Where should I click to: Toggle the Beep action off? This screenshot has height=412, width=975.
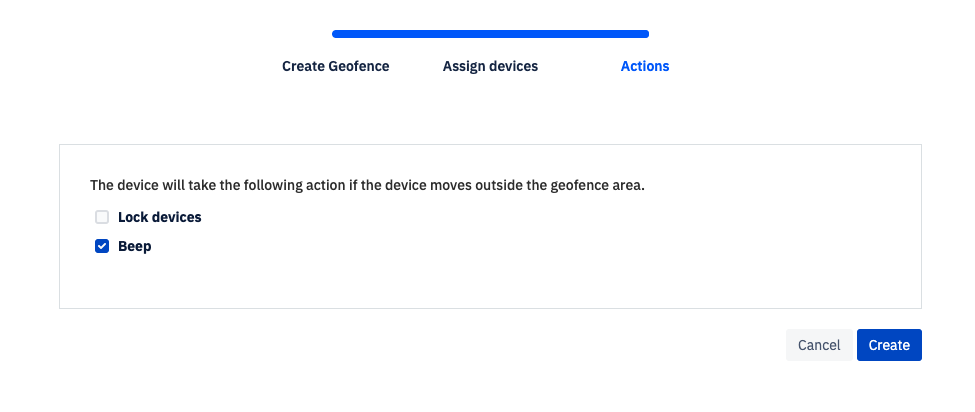pos(102,246)
